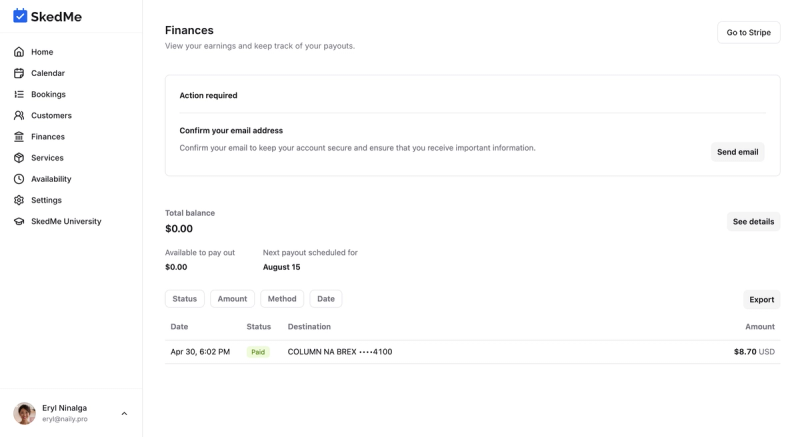
Task: Click the $8.70 USD amount
Action: coord(754,352)
